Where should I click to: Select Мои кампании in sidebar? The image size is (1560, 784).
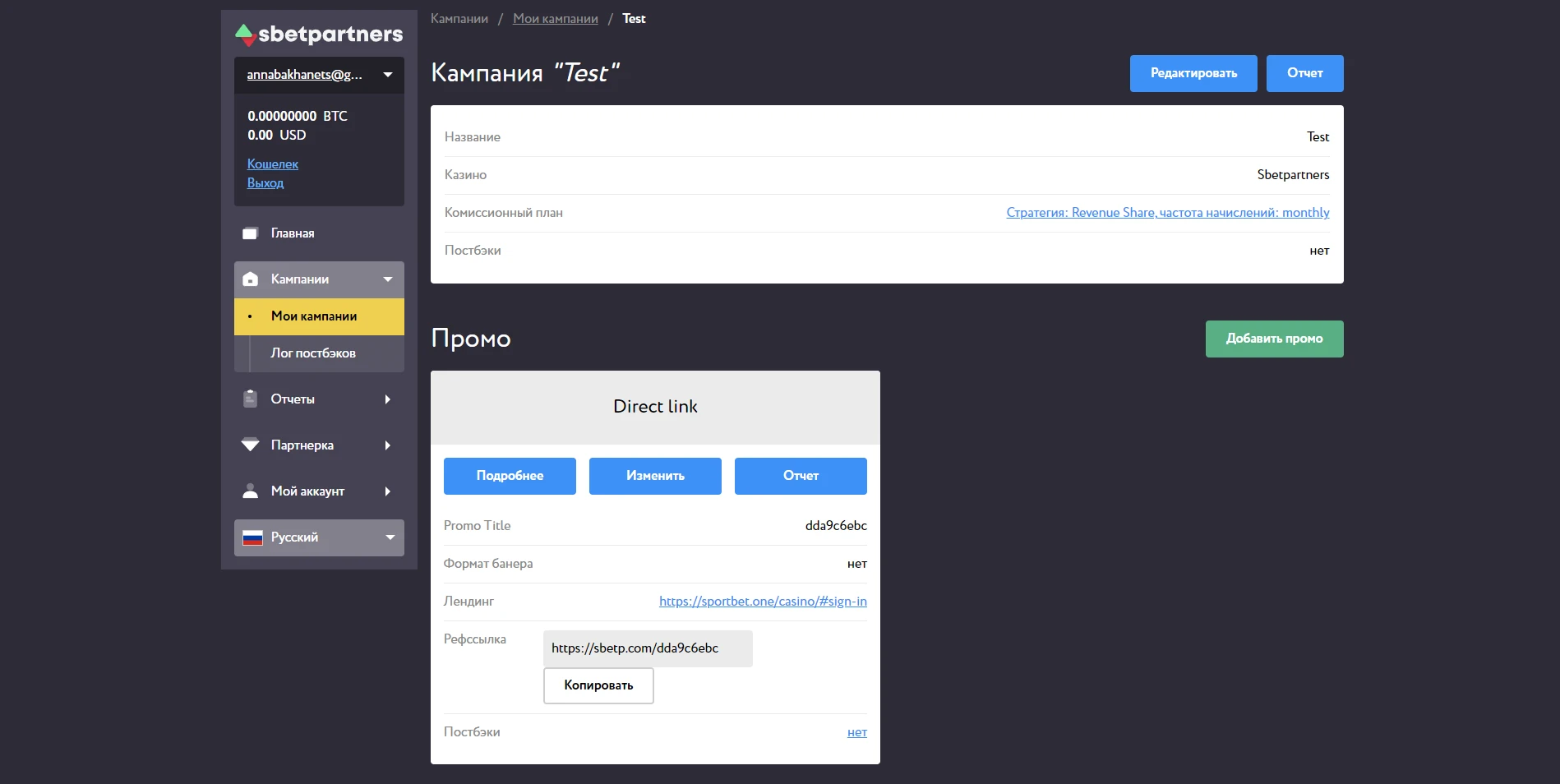[x=319, y=316]
